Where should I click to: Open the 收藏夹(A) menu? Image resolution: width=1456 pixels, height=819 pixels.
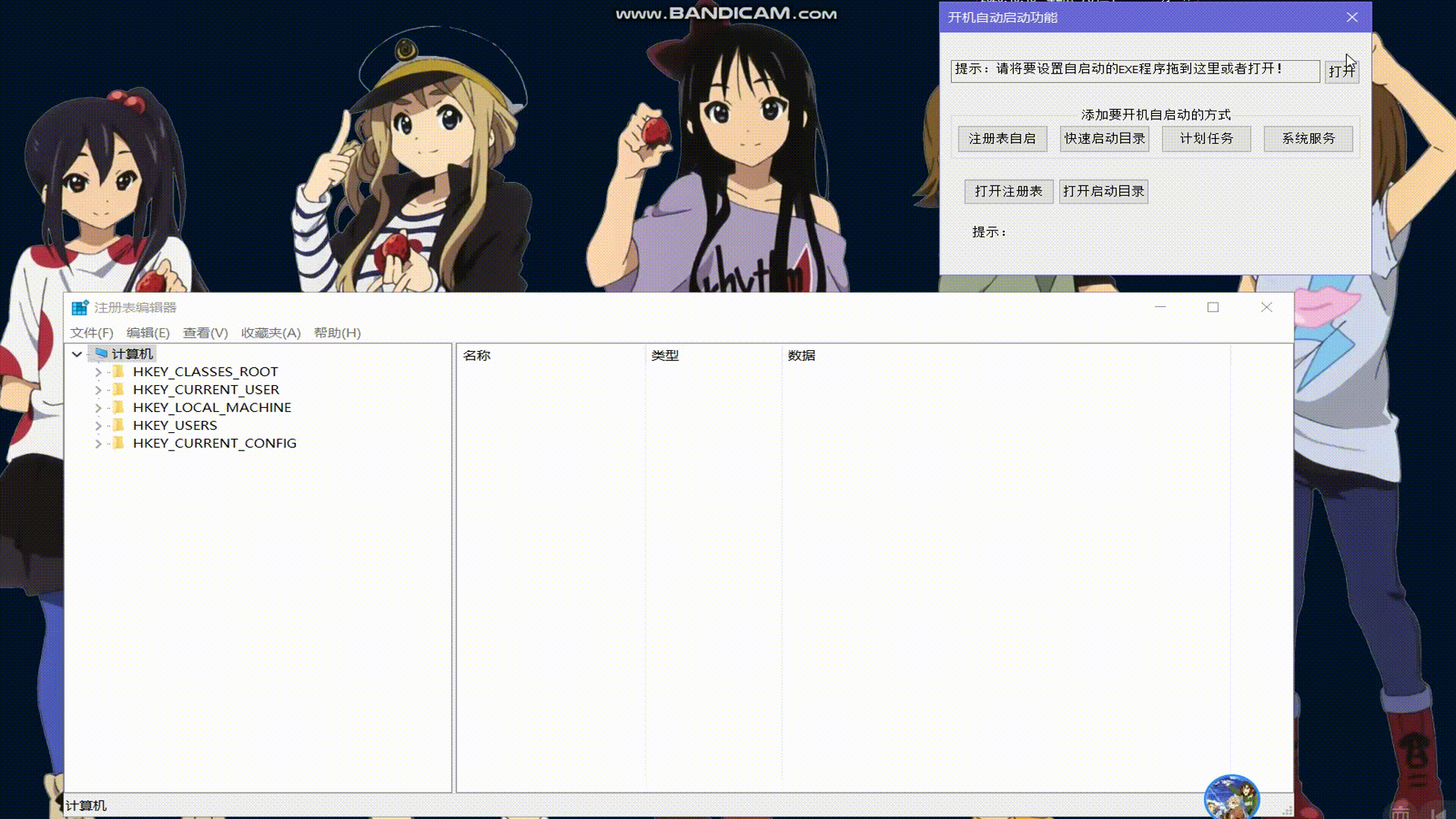tap(271, 333)
